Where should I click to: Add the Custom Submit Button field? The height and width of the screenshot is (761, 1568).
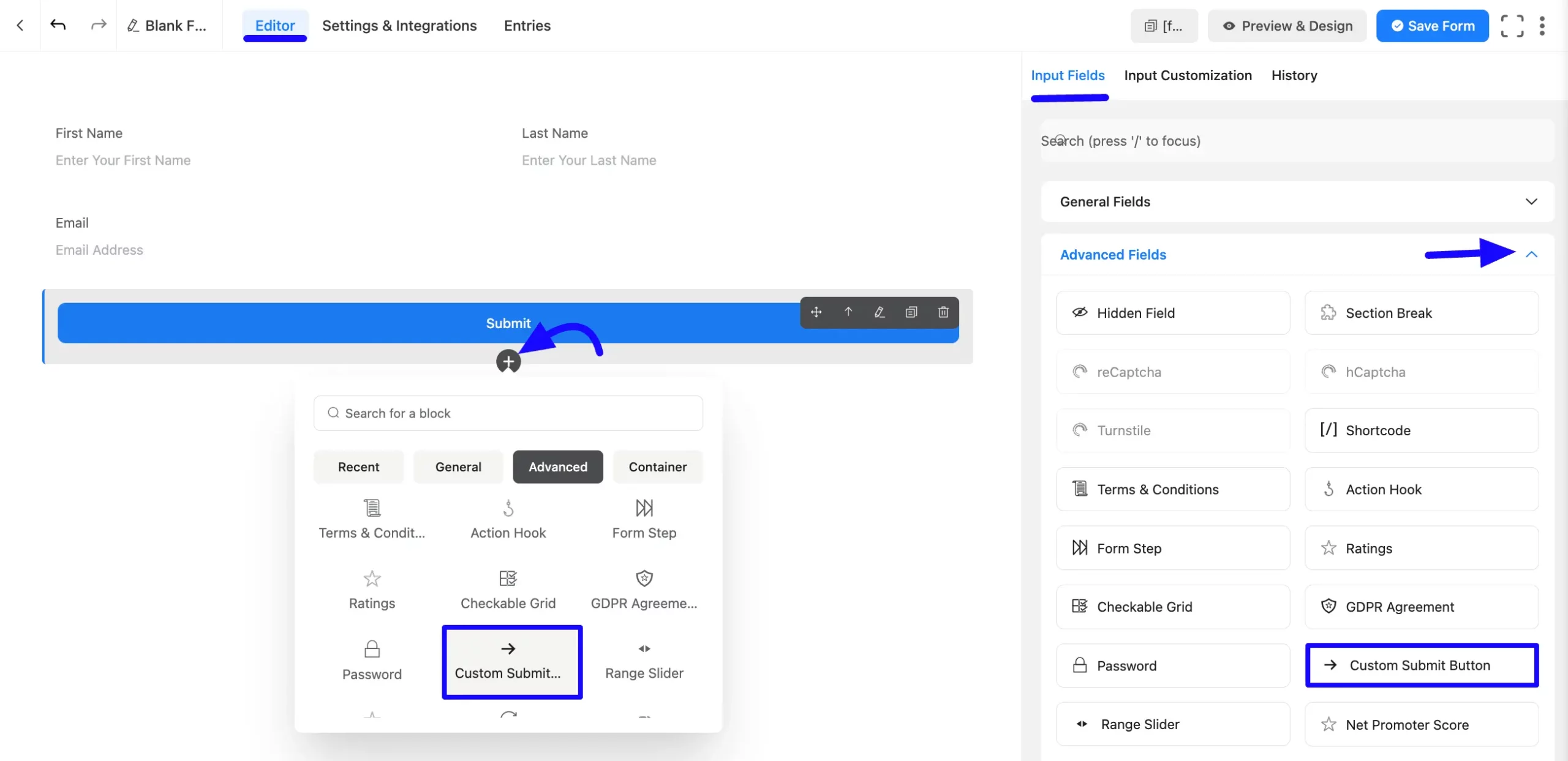1422,665
